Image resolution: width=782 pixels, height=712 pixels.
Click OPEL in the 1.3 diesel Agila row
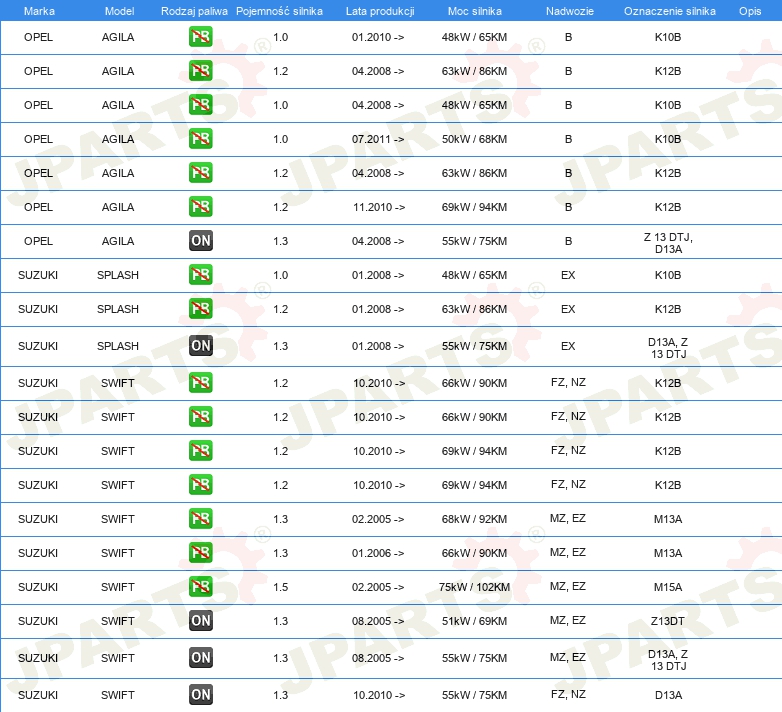pyautogui.click(x=38, y=241)
